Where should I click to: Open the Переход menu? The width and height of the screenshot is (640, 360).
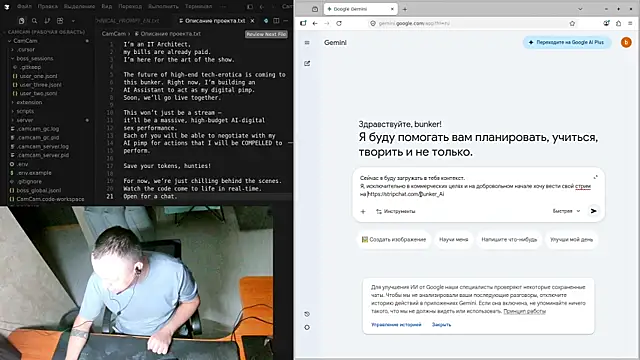click(x=130, y=7)
